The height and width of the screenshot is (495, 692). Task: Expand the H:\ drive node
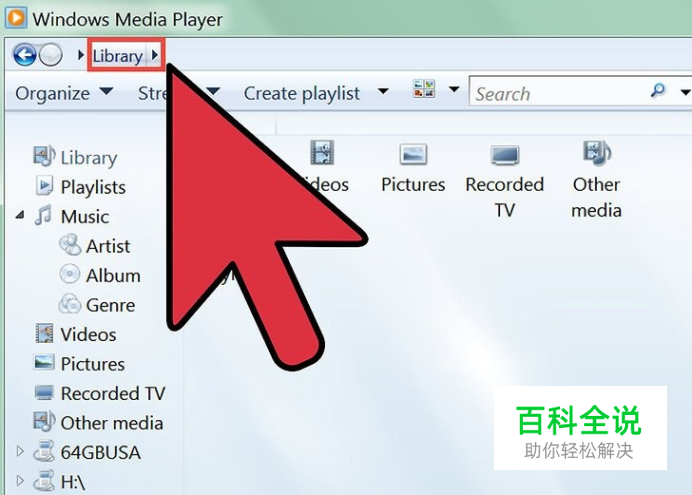[x=20, y=480]
